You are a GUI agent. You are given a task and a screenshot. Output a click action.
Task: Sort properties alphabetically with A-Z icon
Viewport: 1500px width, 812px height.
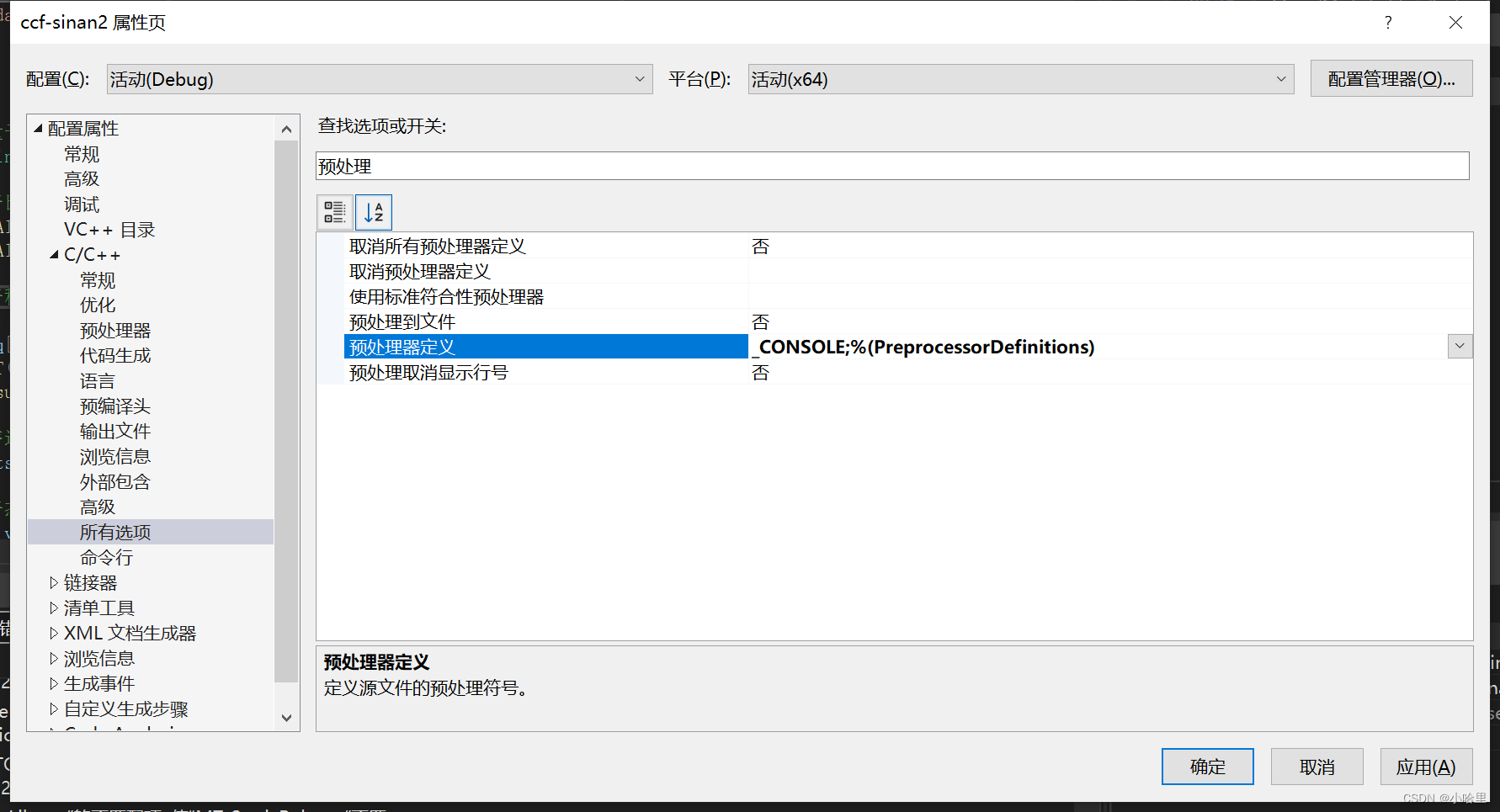point(374,212)
